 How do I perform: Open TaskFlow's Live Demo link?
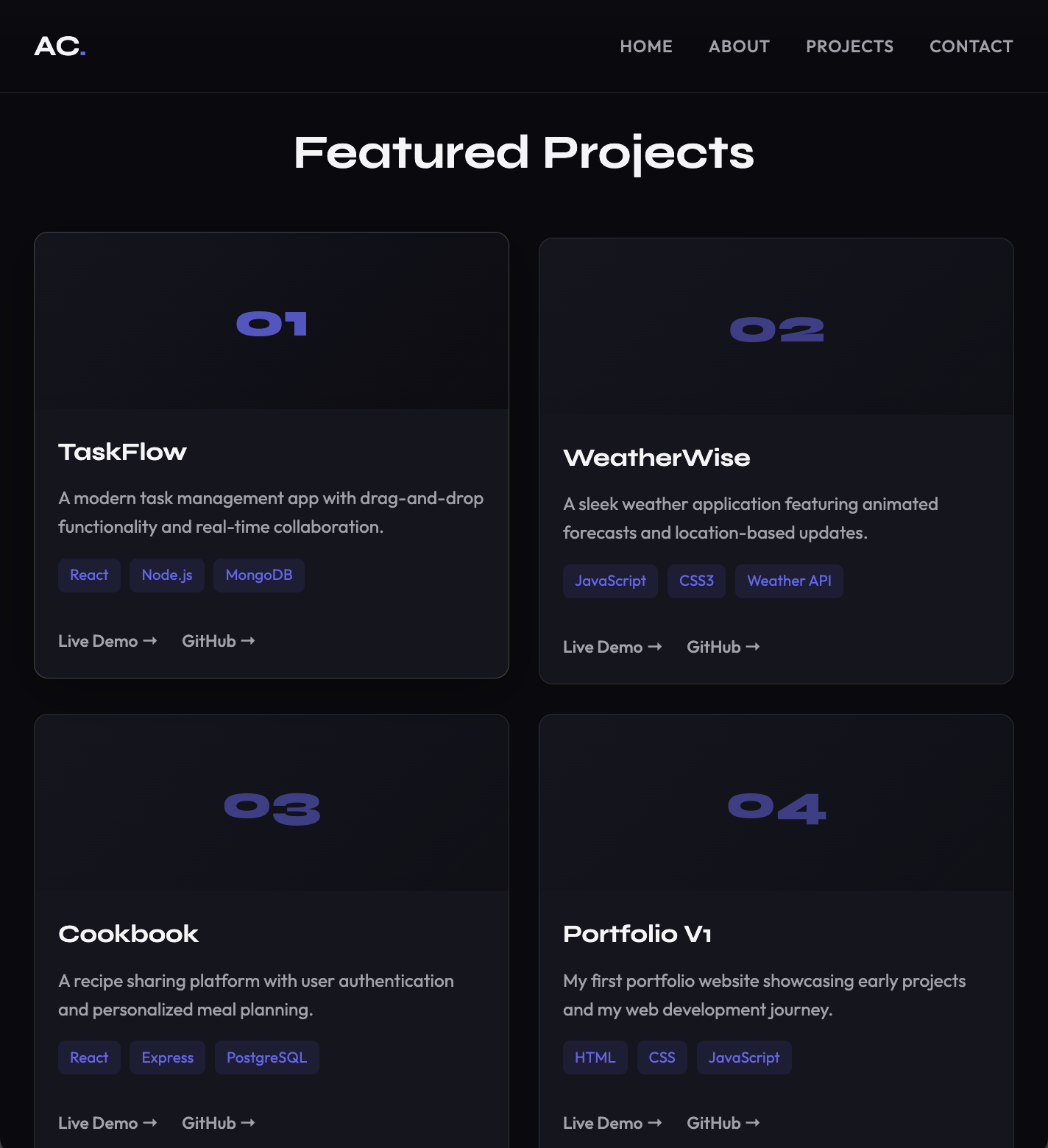pyautogui.click(x=97, y=640)
